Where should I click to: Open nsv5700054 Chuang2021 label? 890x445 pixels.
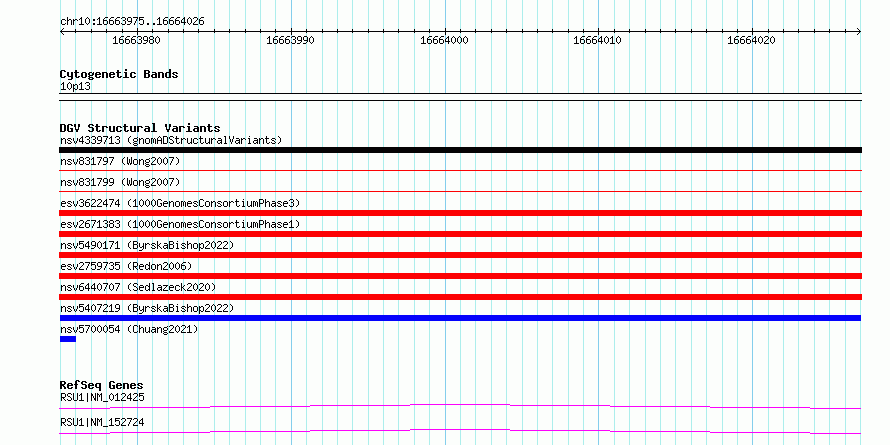point(129,329)
